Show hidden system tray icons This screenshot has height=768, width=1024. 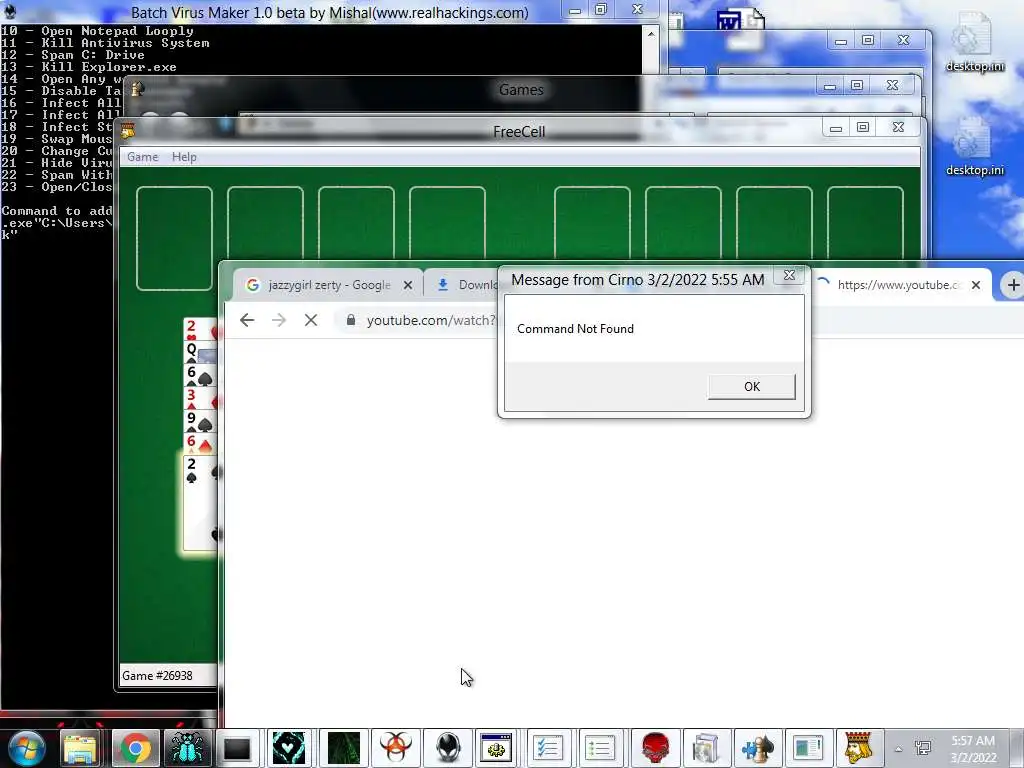pos(899,749)
